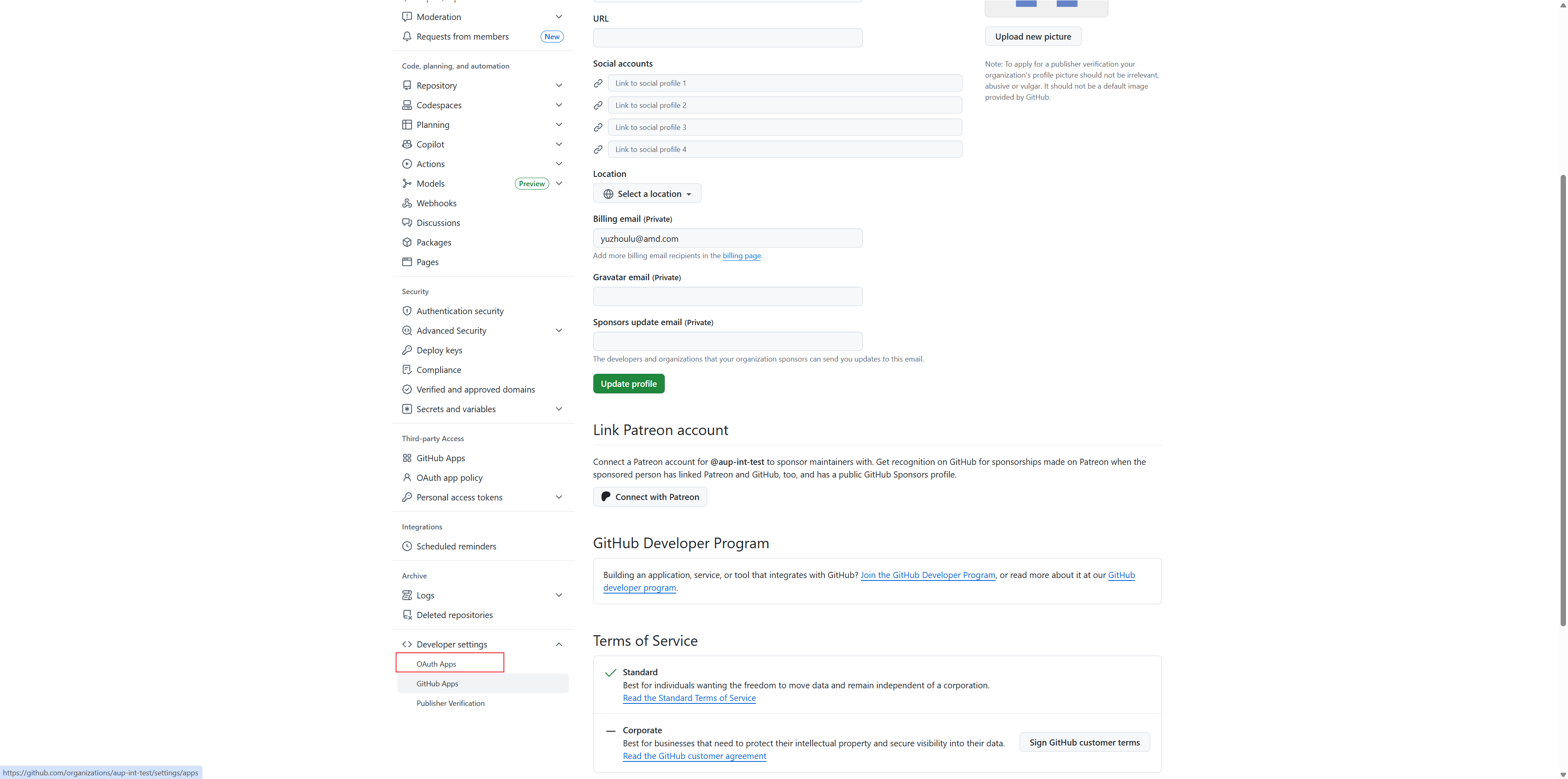Click the Pages icon in sidebar
The image size is (1568, 779).
tap(407, 262)
